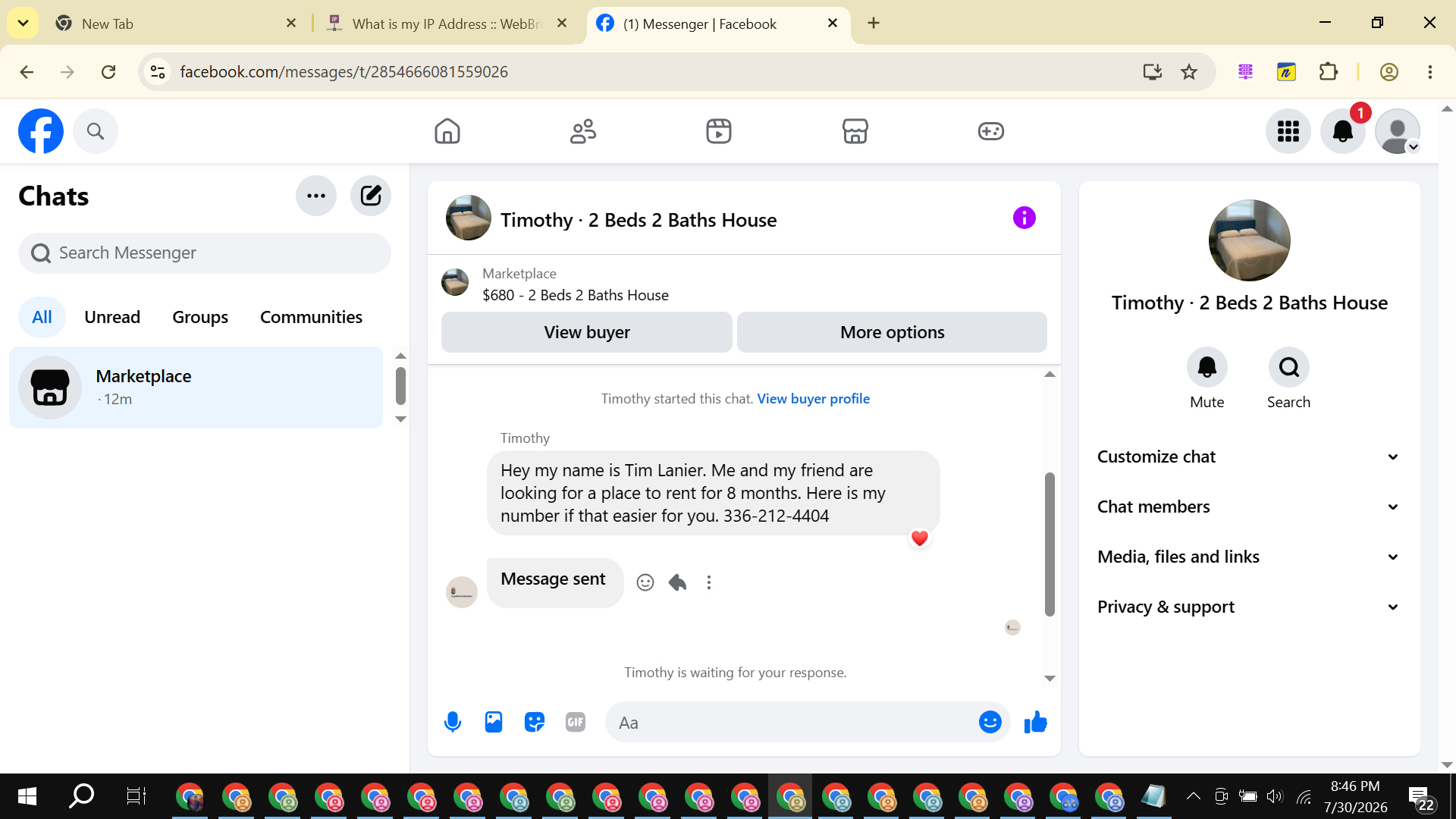Close the Messenger browser tab
This screenshot has height=819, width=1456.
833,23
